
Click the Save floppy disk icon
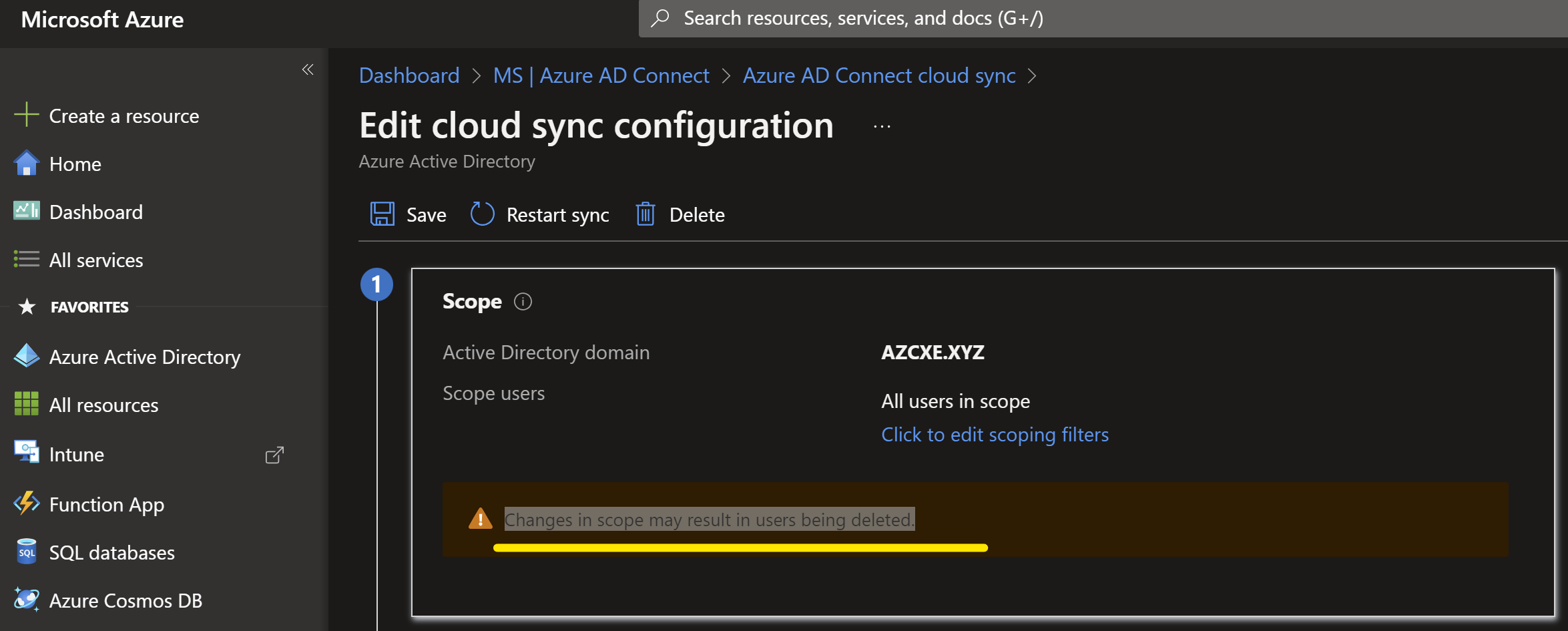click(x=382, y=214)
